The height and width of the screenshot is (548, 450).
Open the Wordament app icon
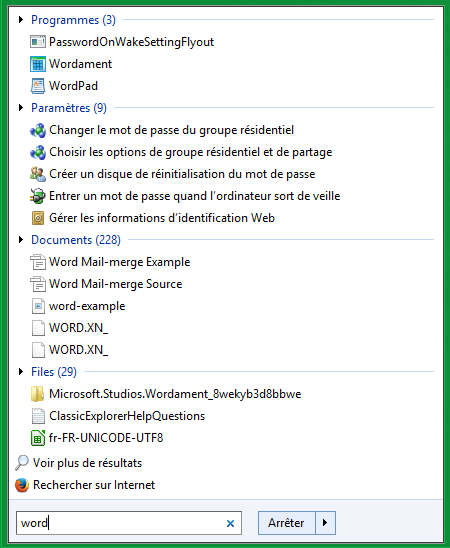pyautogui.click(x=38, y=64)
